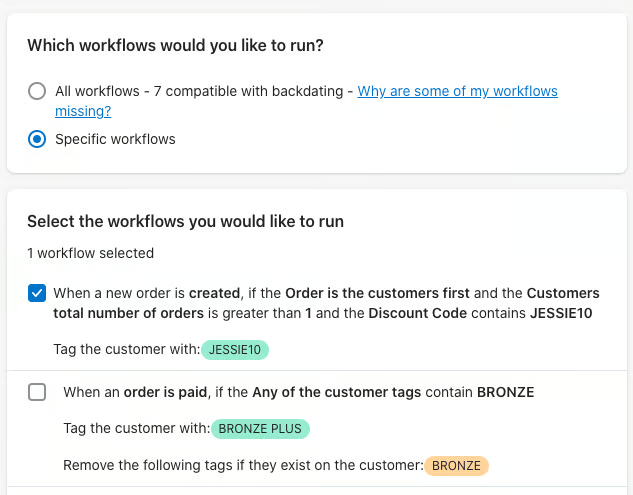Click 'When an order is paid' workflow description
Screen dimensions: 633x495
point(299,392)
